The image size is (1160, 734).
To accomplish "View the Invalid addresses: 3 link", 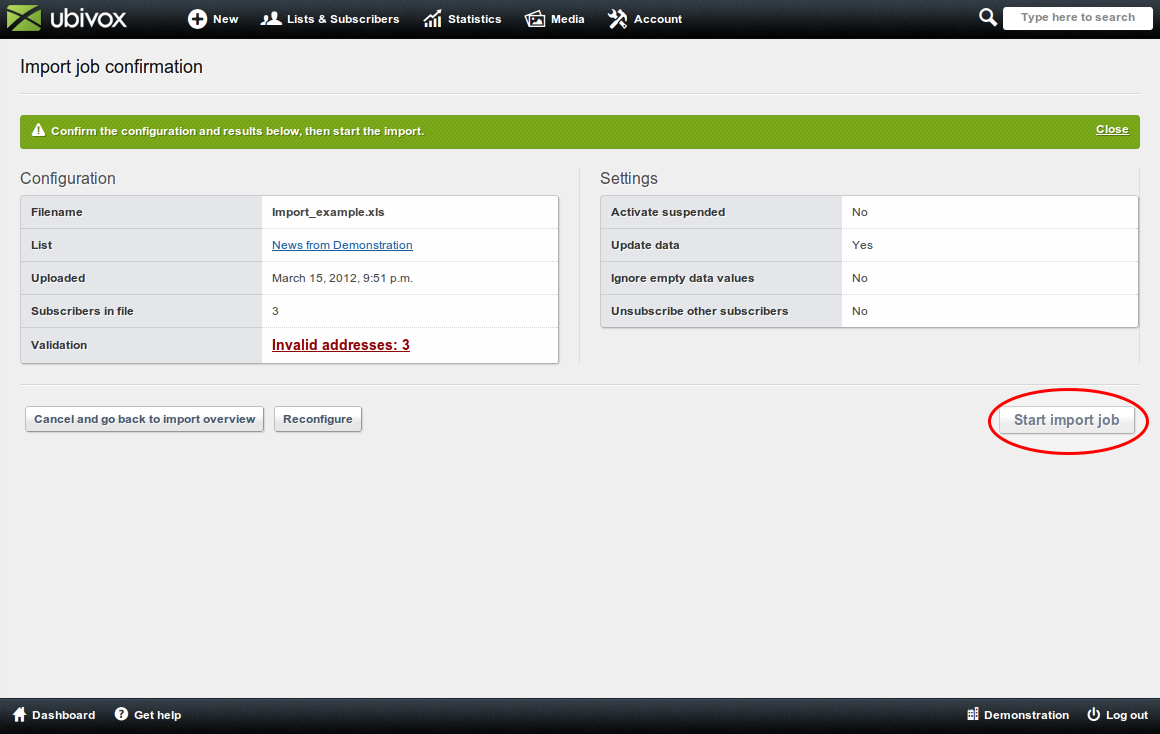I will [x=340, y=345].
